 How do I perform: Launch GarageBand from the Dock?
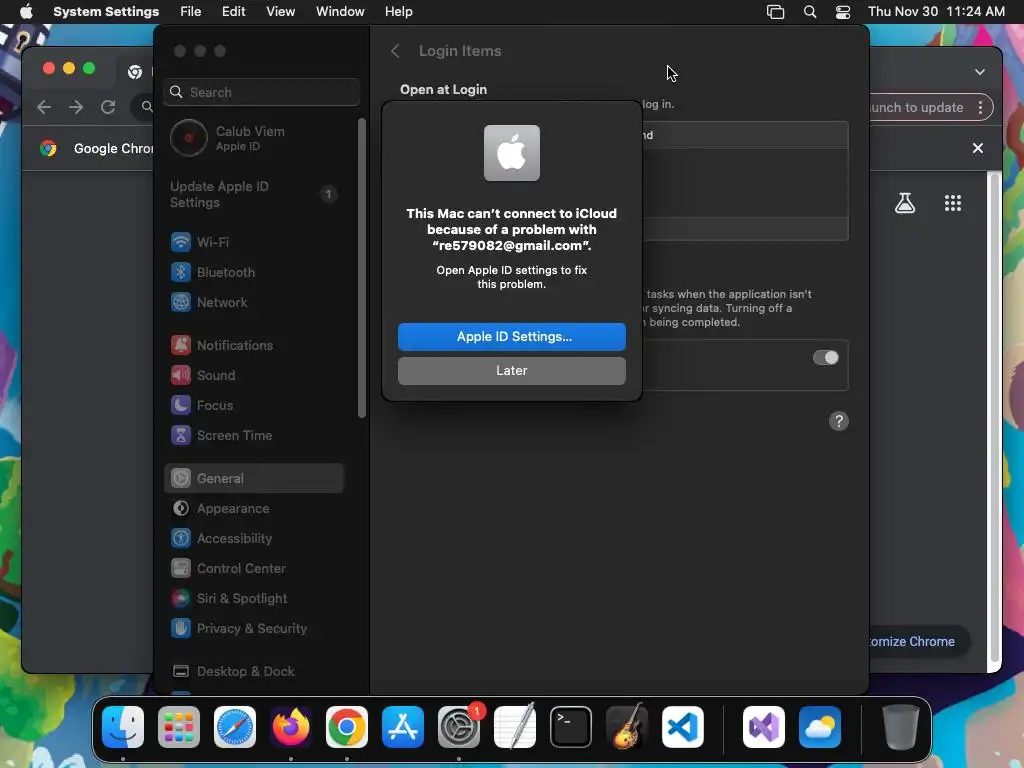pyautogui.click(x=627, y=727)
